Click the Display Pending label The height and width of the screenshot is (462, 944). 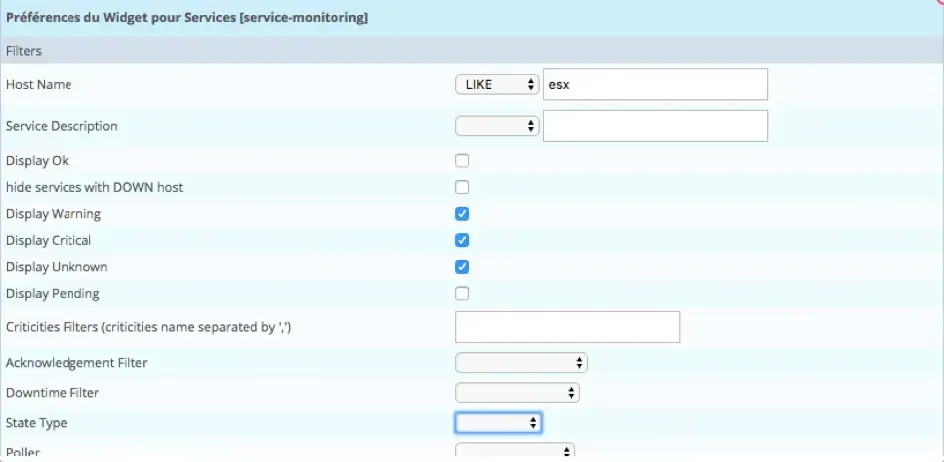[x=52, y=294]
